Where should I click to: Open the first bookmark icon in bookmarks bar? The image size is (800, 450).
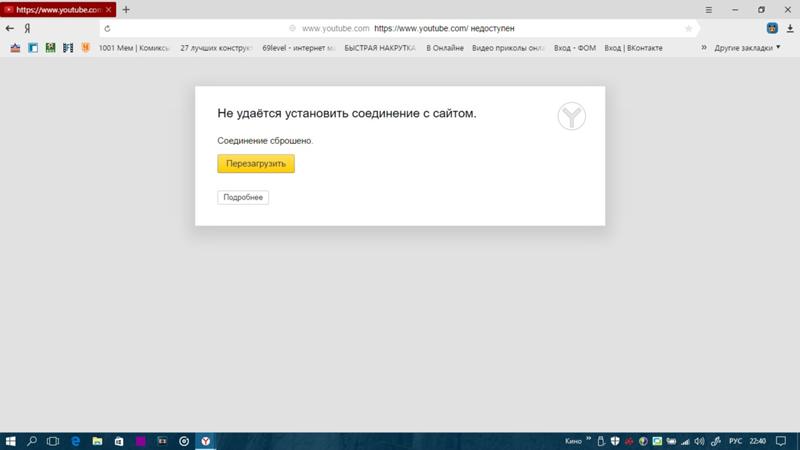15,48
